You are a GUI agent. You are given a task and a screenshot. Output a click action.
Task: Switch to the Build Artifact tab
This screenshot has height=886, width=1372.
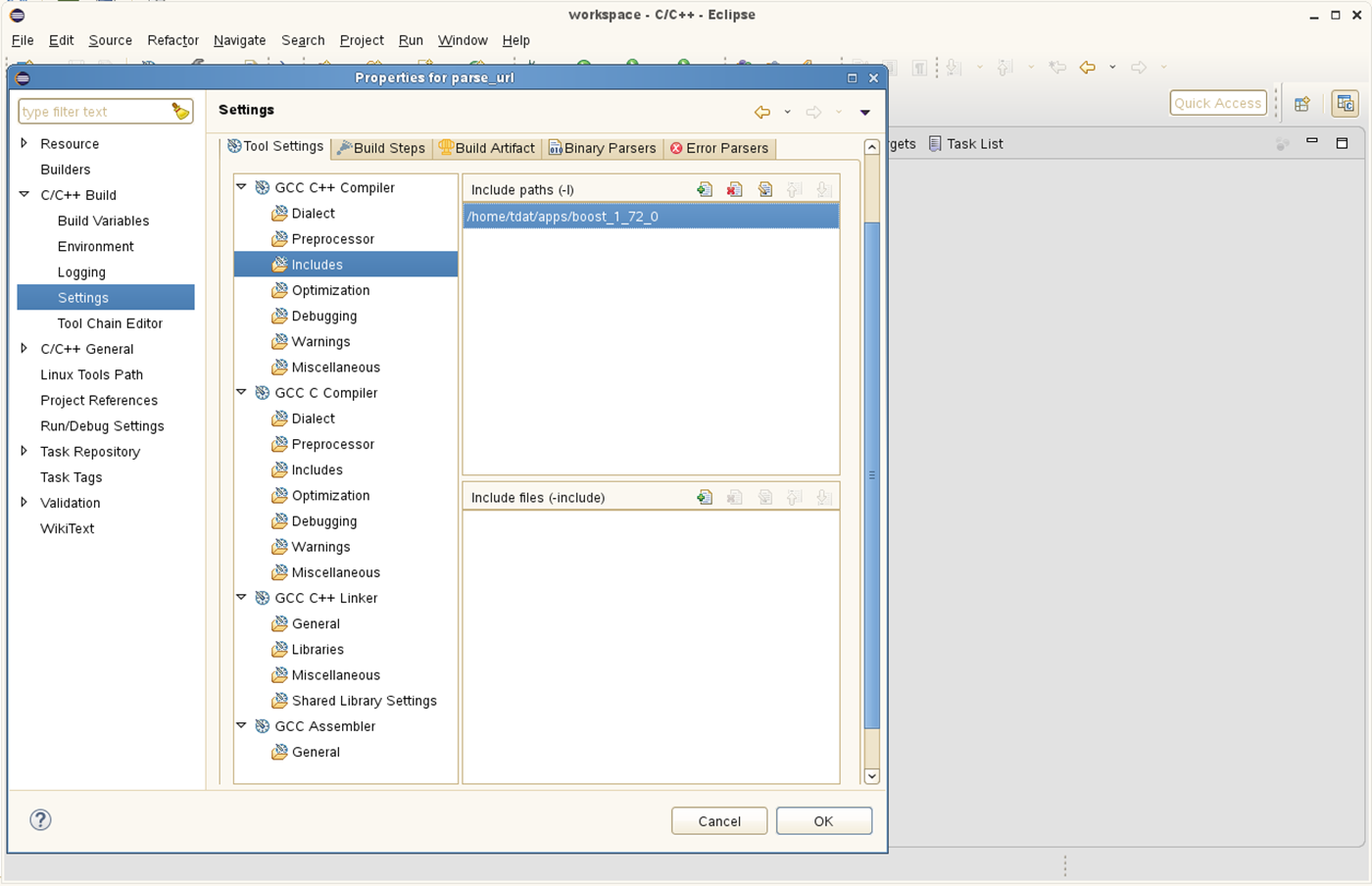click(488, 148)
